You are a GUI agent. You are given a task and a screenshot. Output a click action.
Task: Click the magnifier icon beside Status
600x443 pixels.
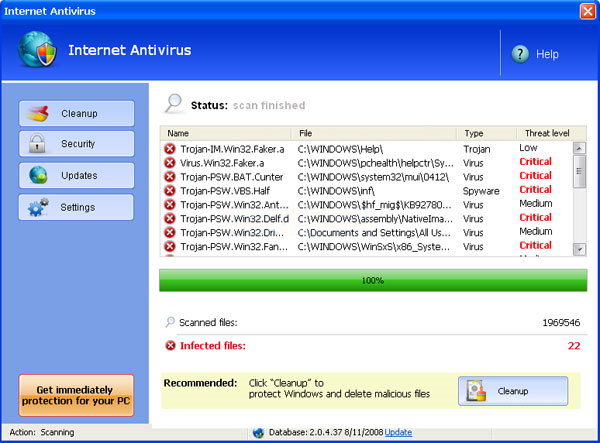pos(174,104)
